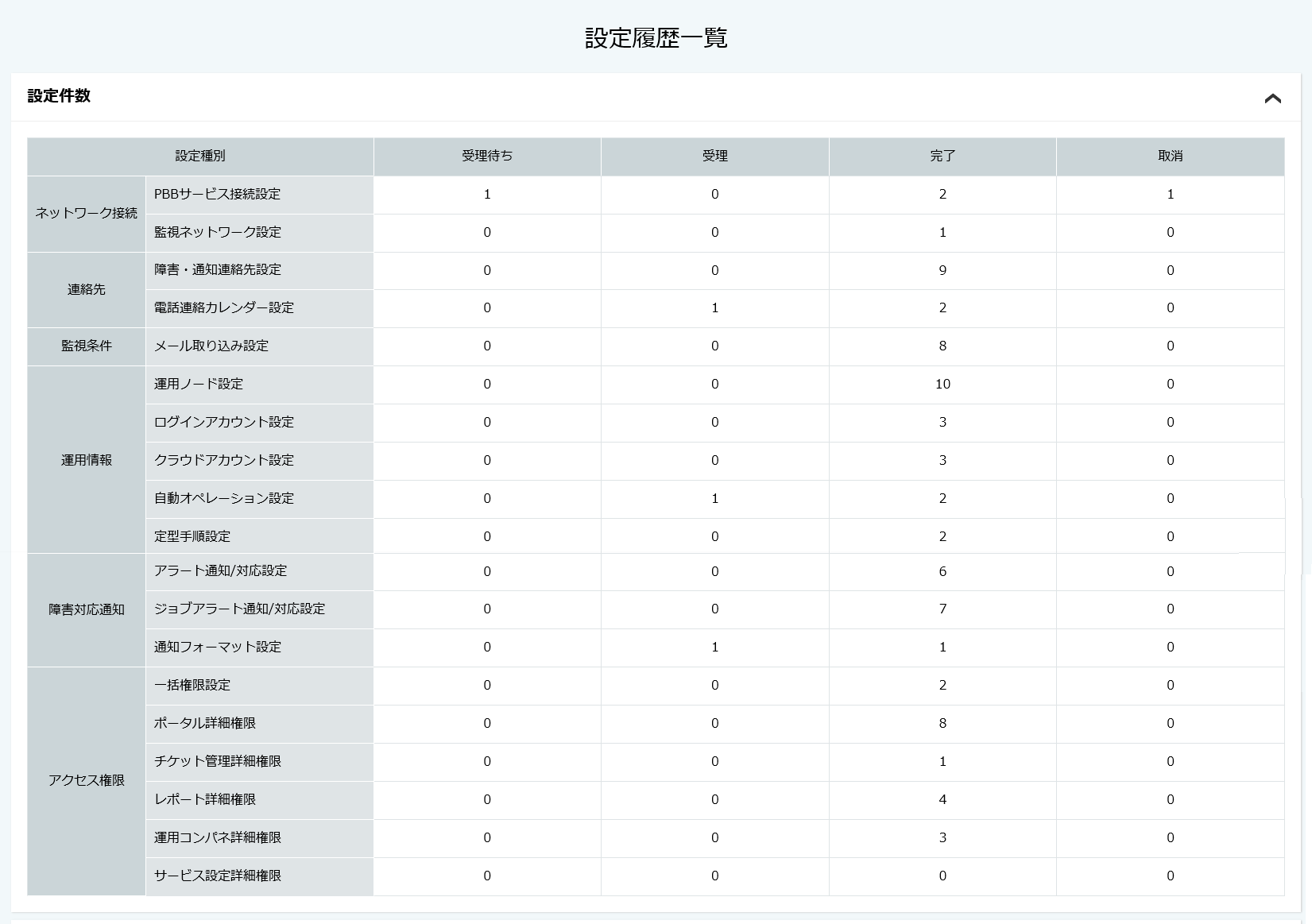Click 完了 count 3 for クラウドアカウント設定
This screenshot has height=924, width=1312.
[942, 461]
